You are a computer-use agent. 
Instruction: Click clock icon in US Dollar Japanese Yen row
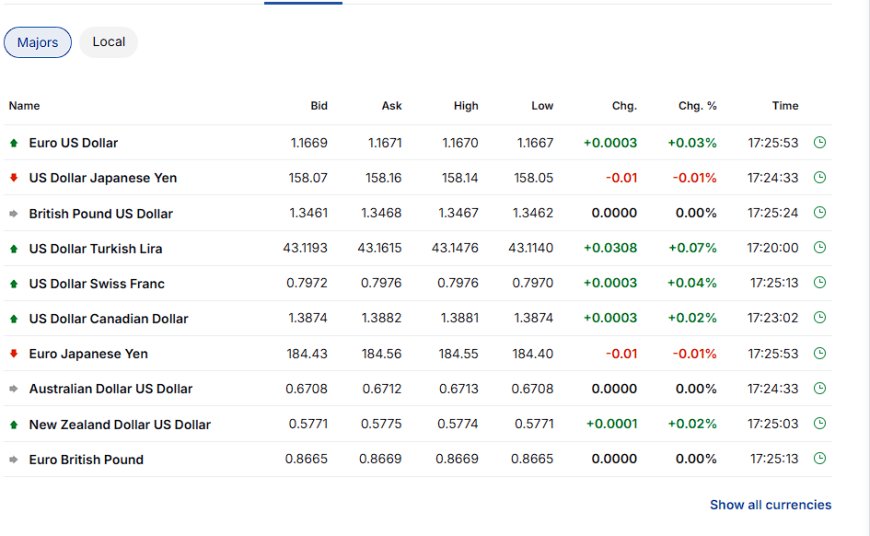tap(820, 177)
